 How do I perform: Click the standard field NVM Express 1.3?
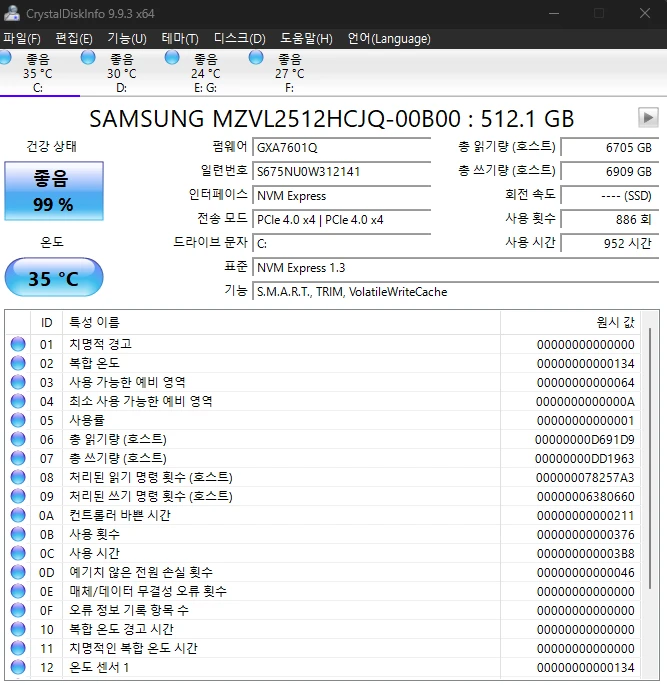pyautogui.click(x=456, y=267)
